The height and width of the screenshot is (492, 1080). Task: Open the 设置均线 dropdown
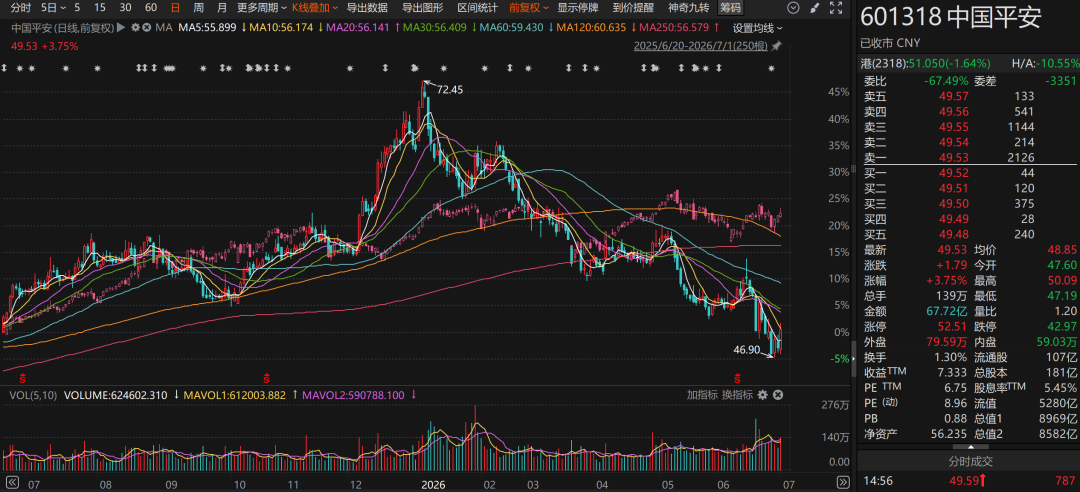coord(758,28)
